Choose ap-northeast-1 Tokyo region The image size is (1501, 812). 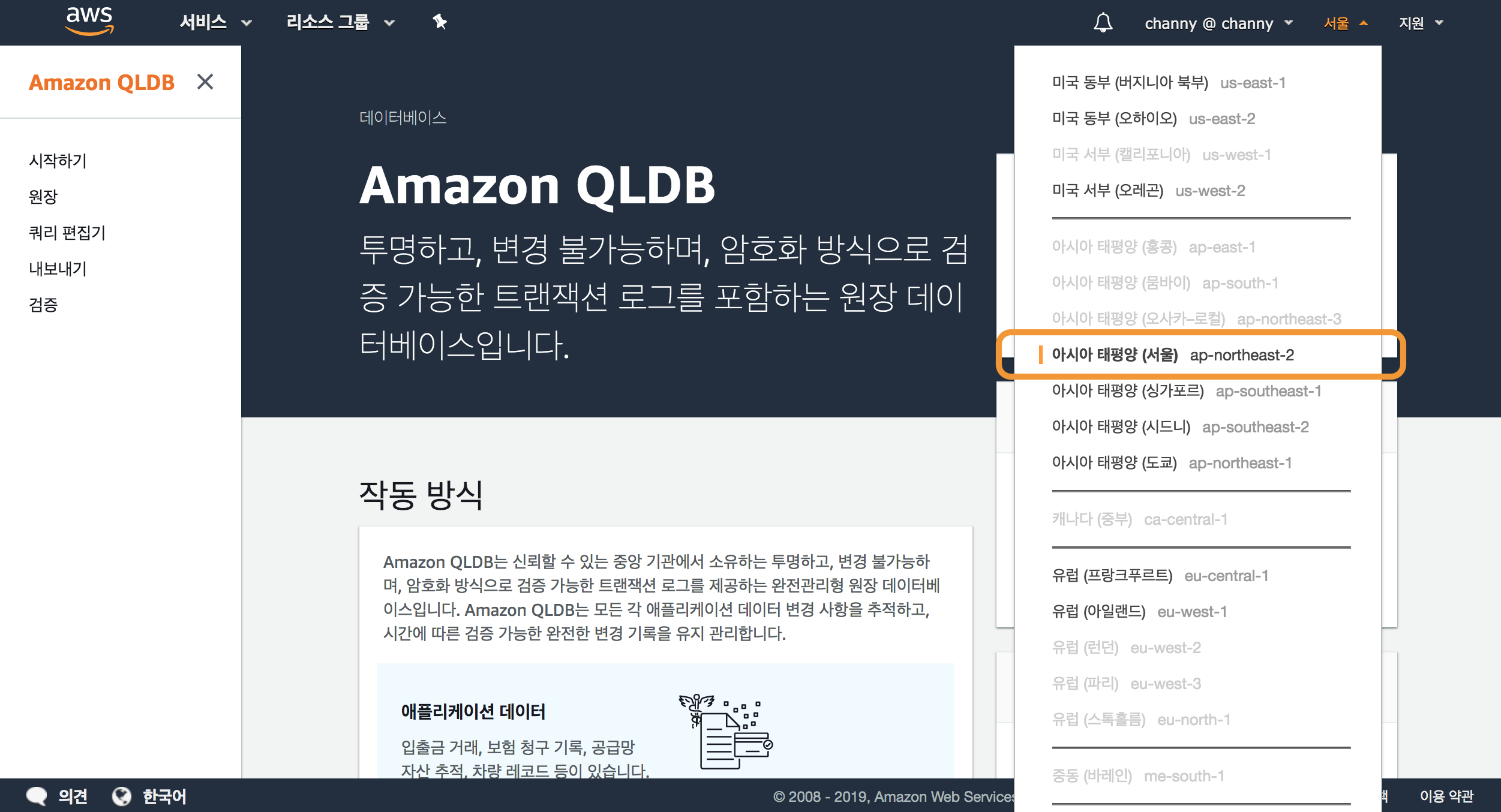click(1171, 463)
